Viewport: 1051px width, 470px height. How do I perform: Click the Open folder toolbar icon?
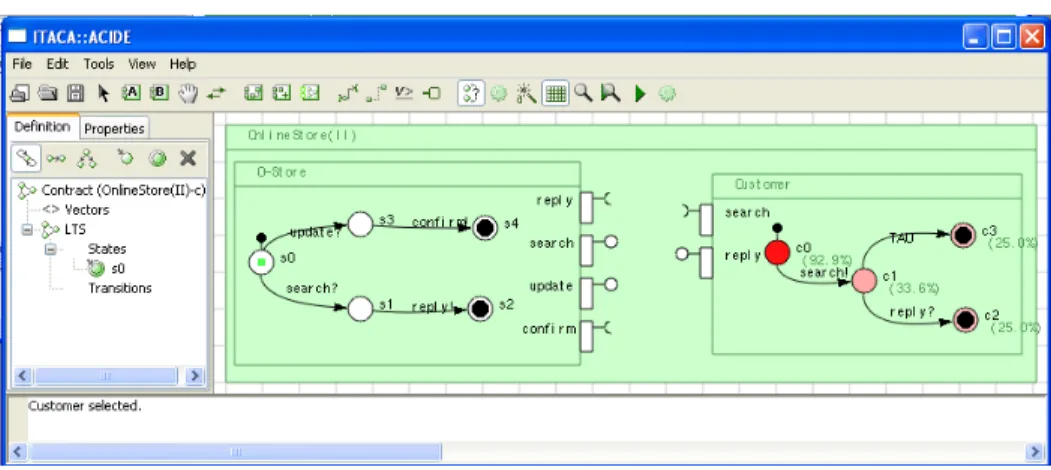pyautogui.click(x=48, y=93)
